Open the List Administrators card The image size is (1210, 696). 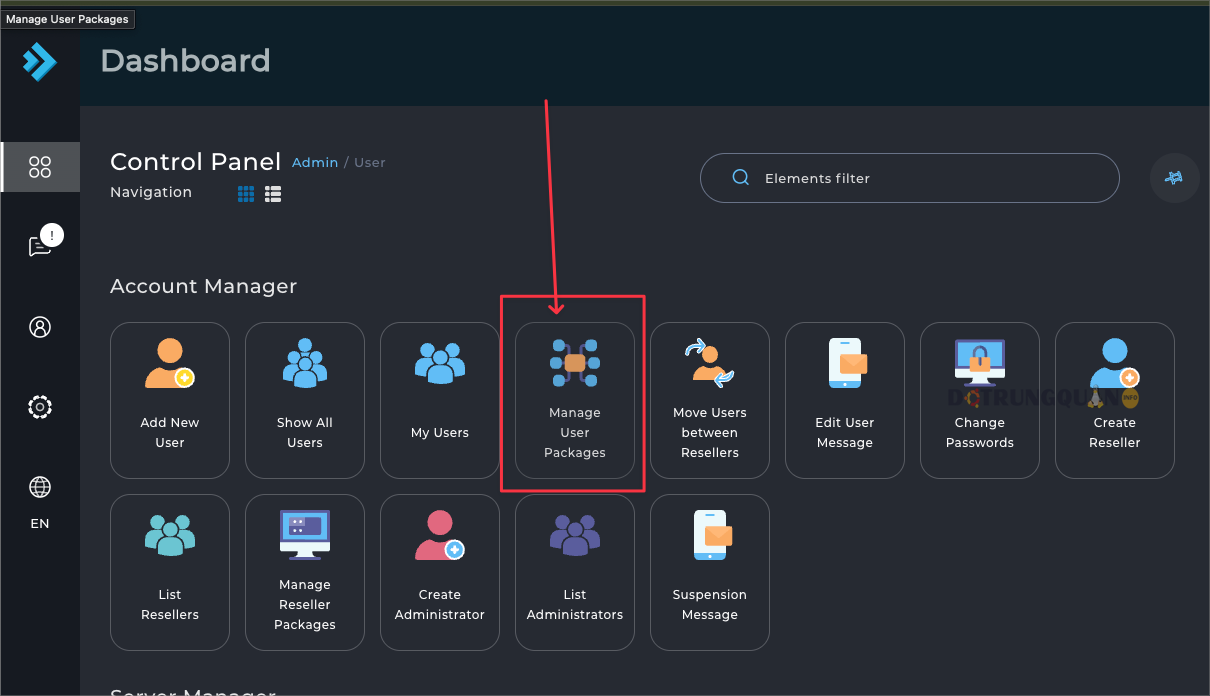pos(575,572)
